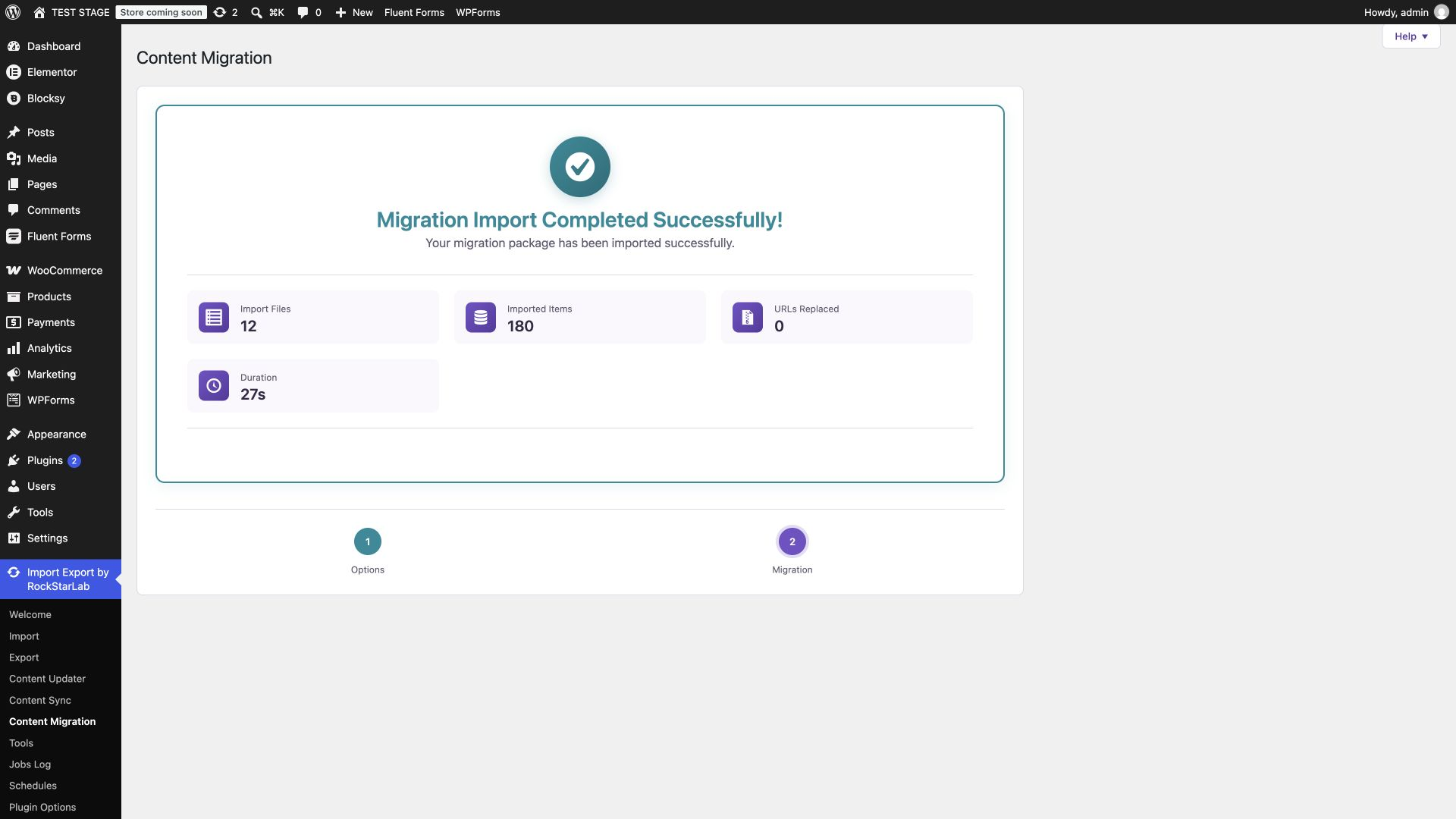Click the Marketing megaphone icon
1456x819 pixels.
coord(13,375)
